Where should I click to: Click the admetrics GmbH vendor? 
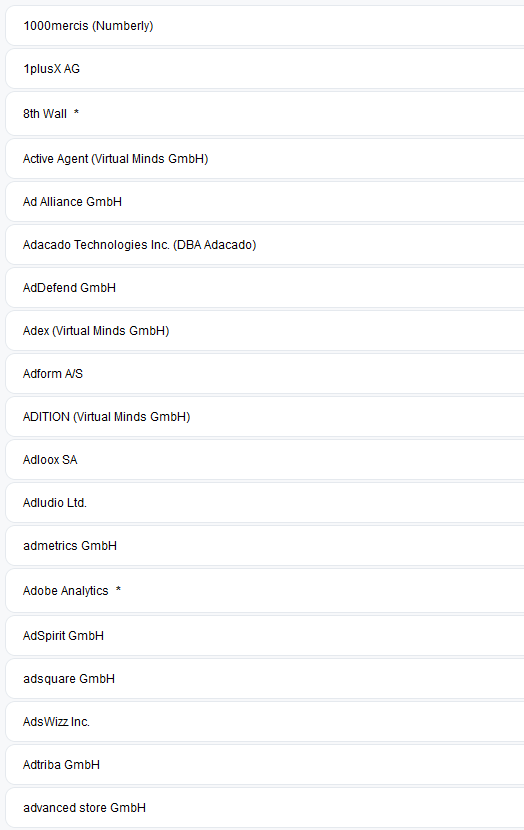265,545
